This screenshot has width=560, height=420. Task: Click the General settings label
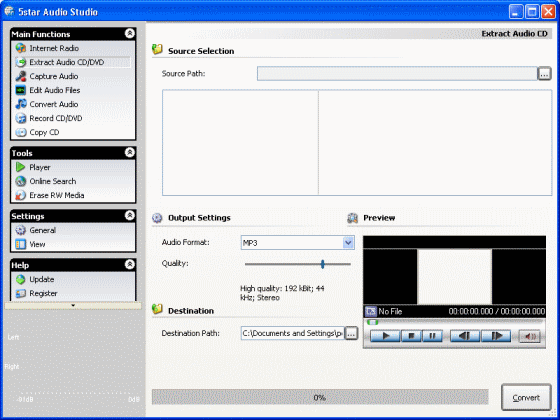point(42,230)
